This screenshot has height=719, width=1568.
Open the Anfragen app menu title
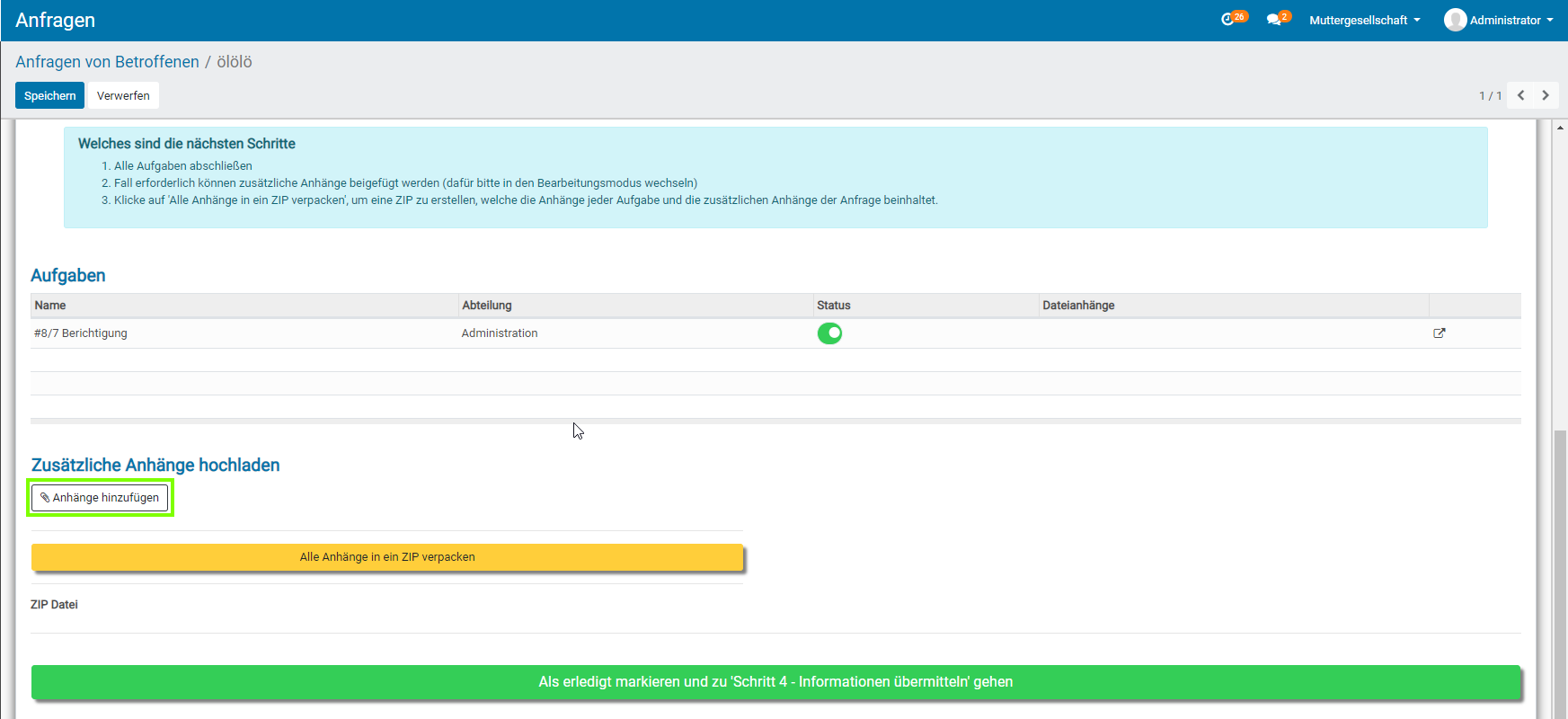coord(55,20)
